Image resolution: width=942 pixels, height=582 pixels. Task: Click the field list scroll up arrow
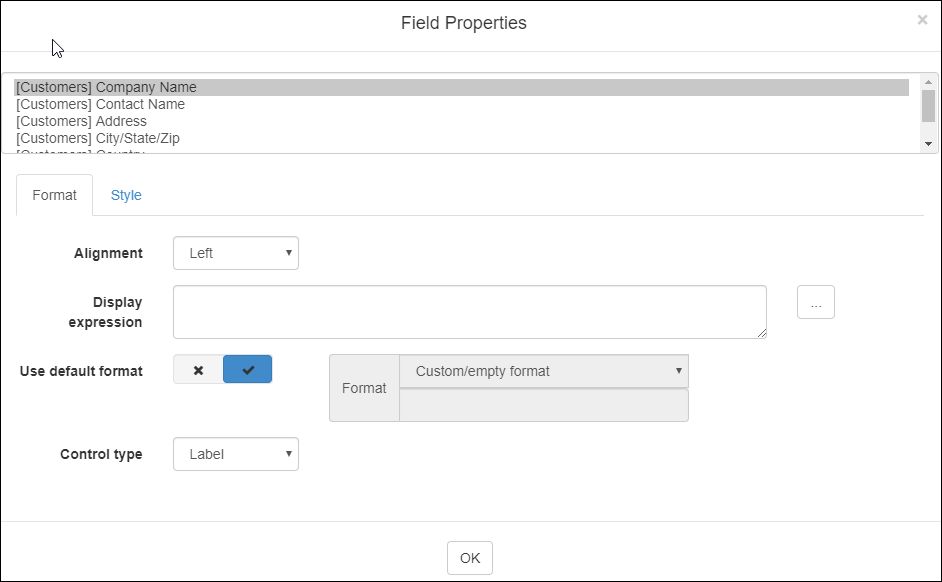click(928, 82)
